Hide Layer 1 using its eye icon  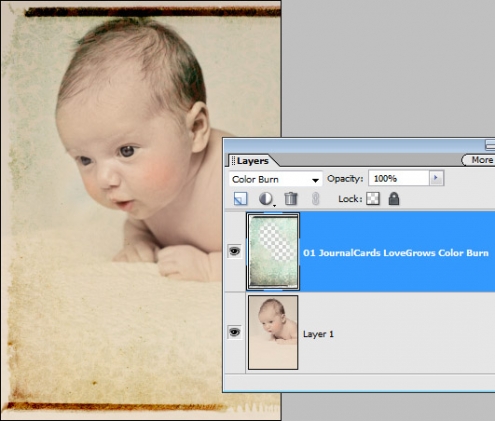(234, 332)
